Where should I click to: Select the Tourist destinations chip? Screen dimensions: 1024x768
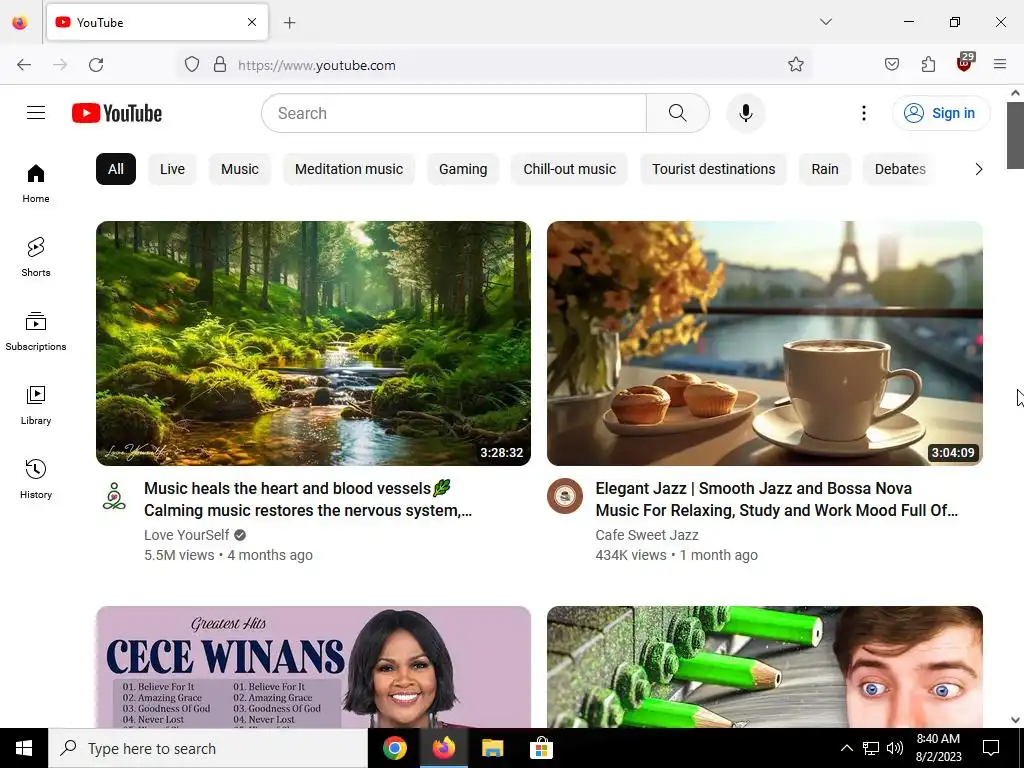point(714,169)
